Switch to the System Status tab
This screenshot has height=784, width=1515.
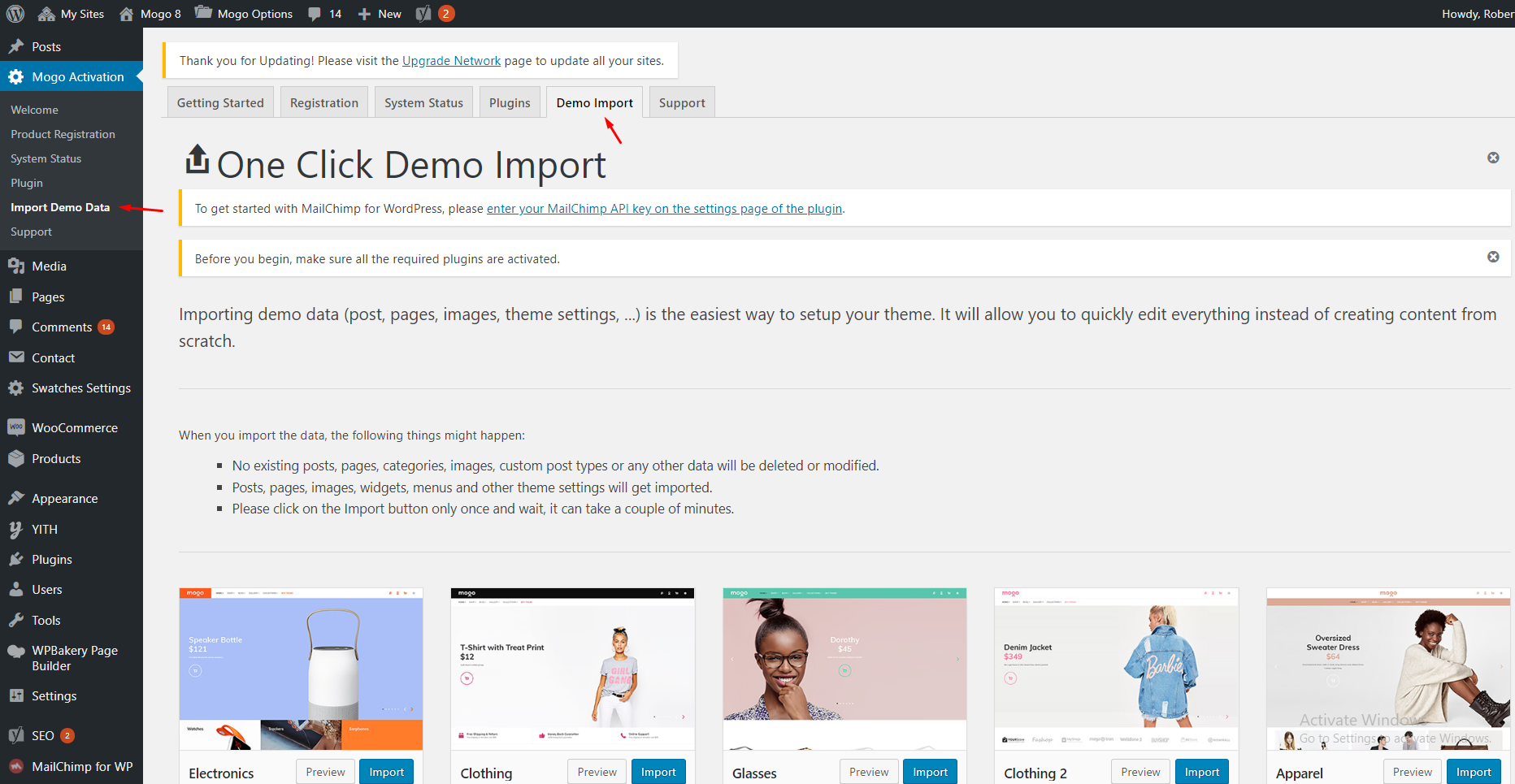pyautogui.click(x=423, y=102)
